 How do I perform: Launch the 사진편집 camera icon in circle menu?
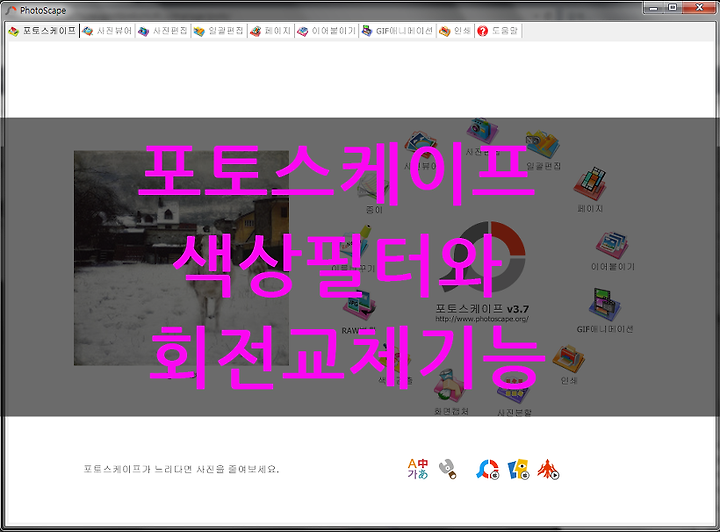(x=482, y=130)
